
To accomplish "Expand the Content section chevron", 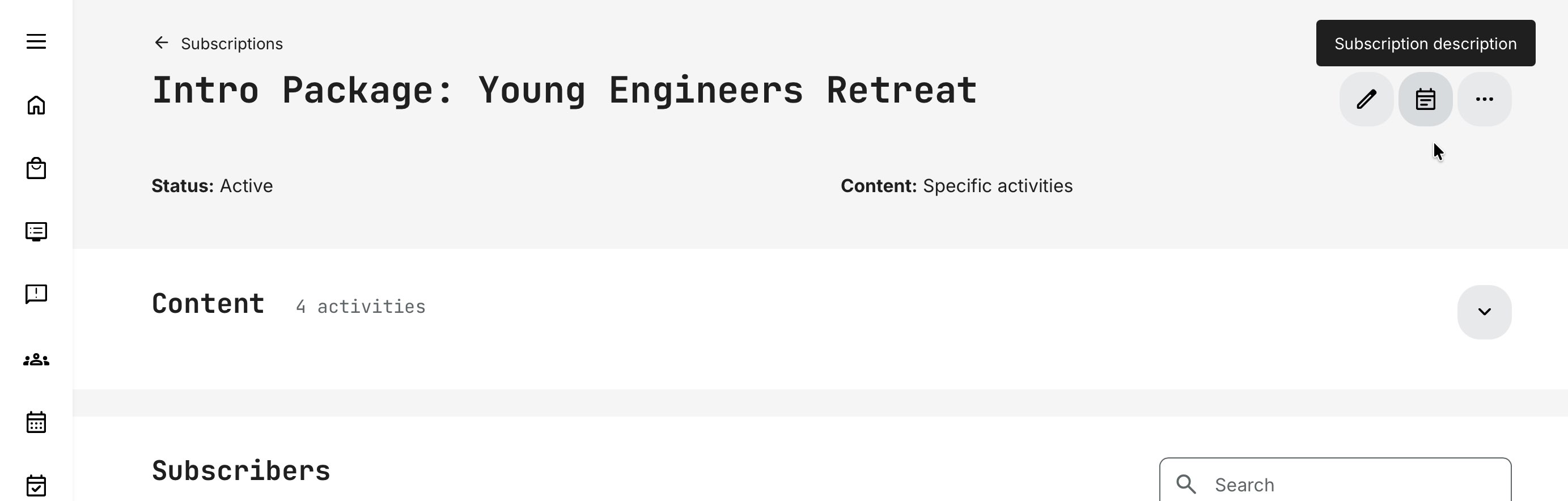I will tap(1484, 312).
